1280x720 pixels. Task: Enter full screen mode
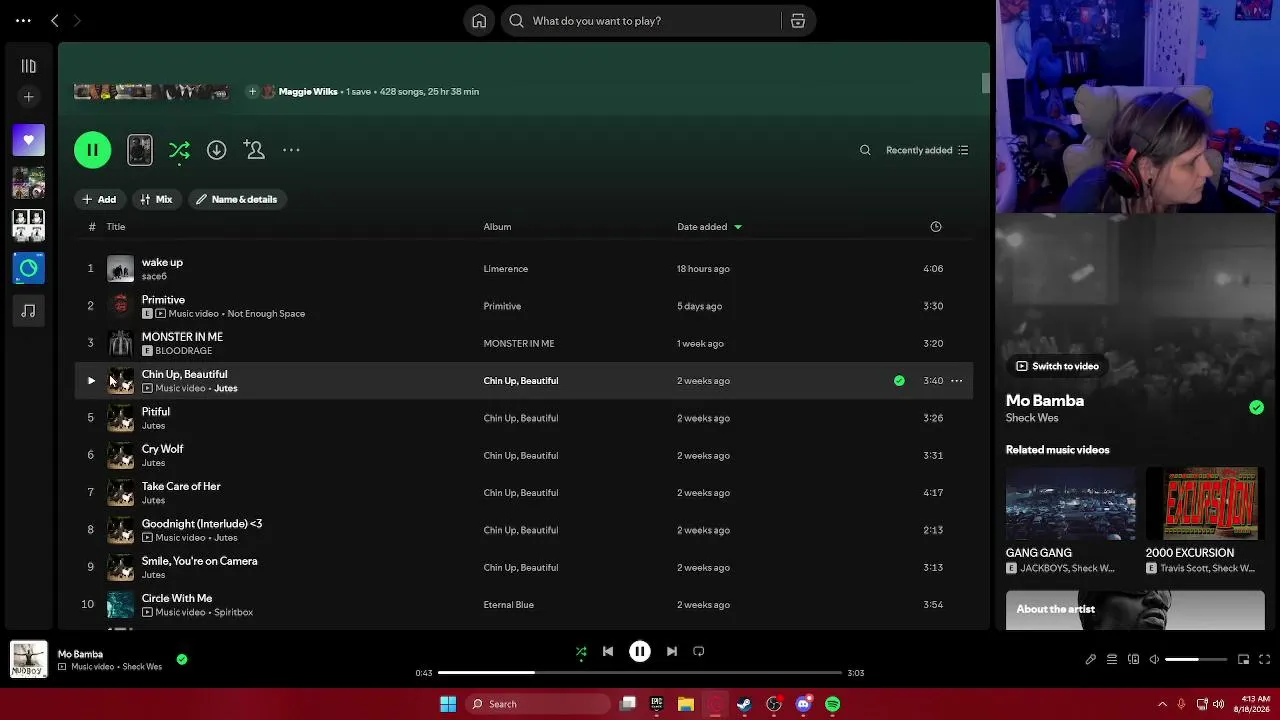1264,660
